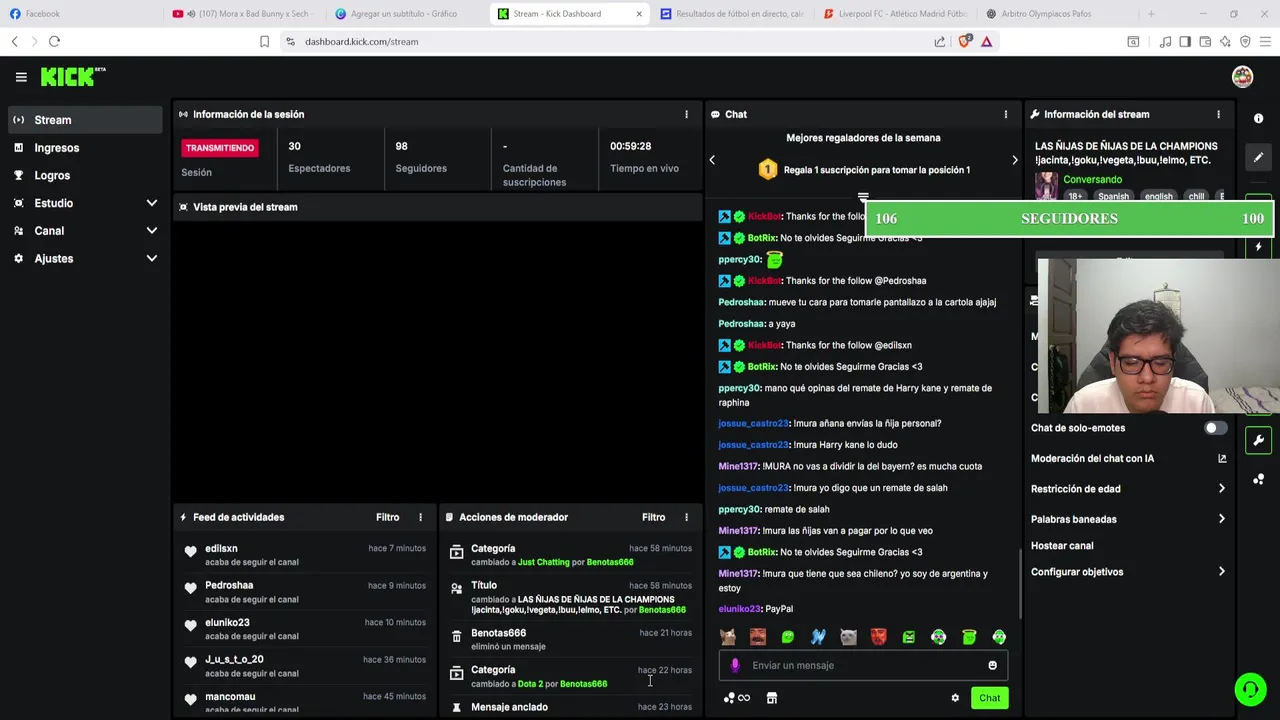The width and height of the screenshot is (1280, 720).
Task: Open the Acciones de moderador Filtro
Action: coord(653,517)
